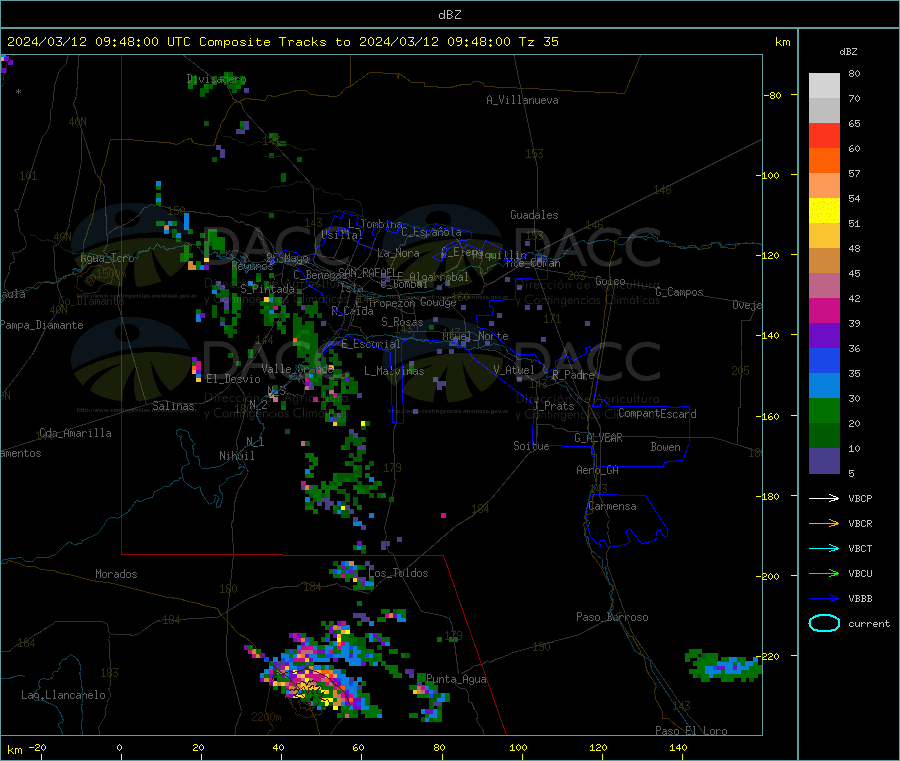
Task: Click the G_Campos map label
Action: point(679,292)
